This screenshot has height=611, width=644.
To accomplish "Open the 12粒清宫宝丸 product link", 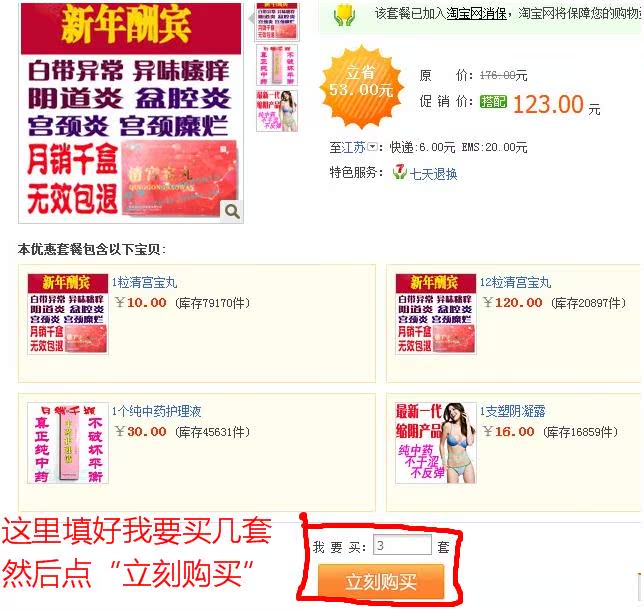I will (515, 282).
